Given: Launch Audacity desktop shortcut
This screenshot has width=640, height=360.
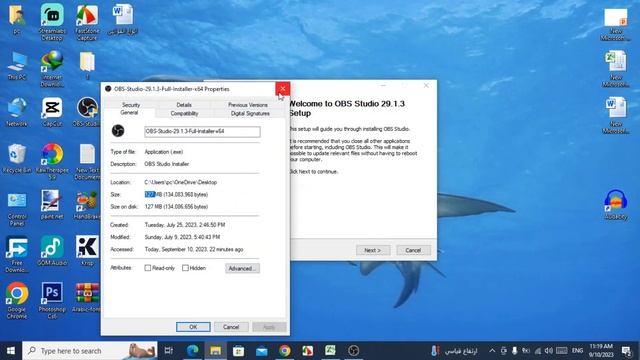Looking at the screenshot, I should [x=616, y=205].
